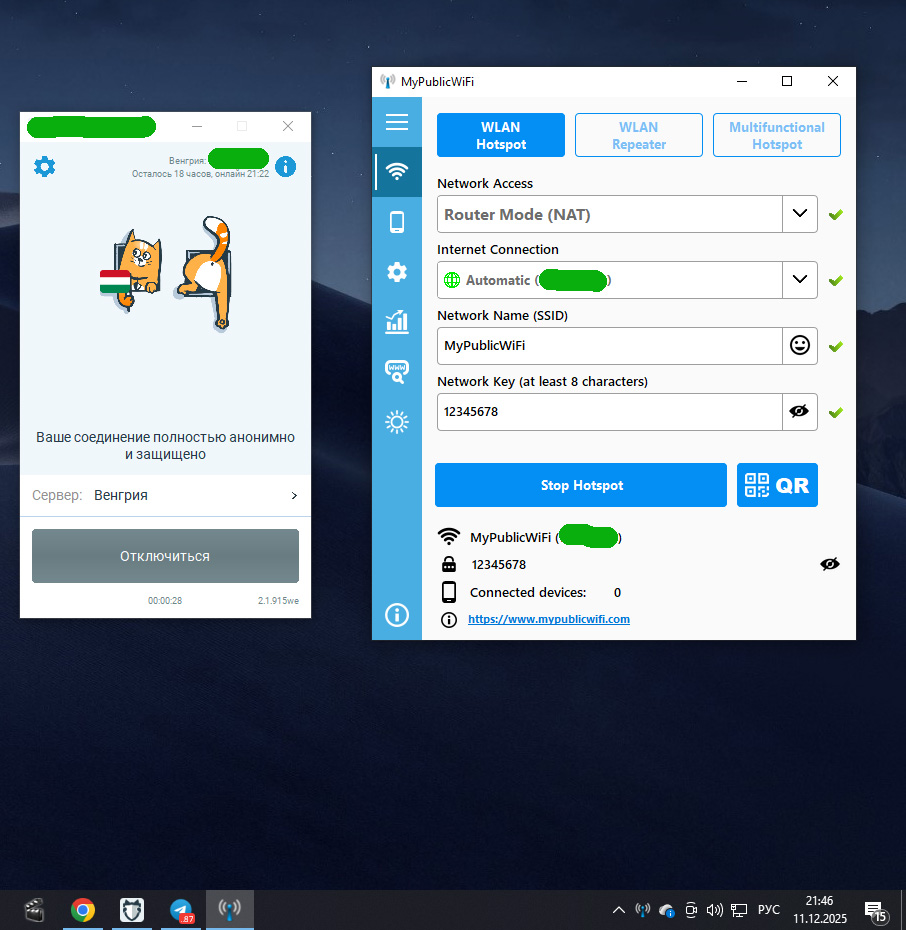Maximize the MyPublicWiFi window
The height and width of the screenshot is (930, 906).
(787, 81)
